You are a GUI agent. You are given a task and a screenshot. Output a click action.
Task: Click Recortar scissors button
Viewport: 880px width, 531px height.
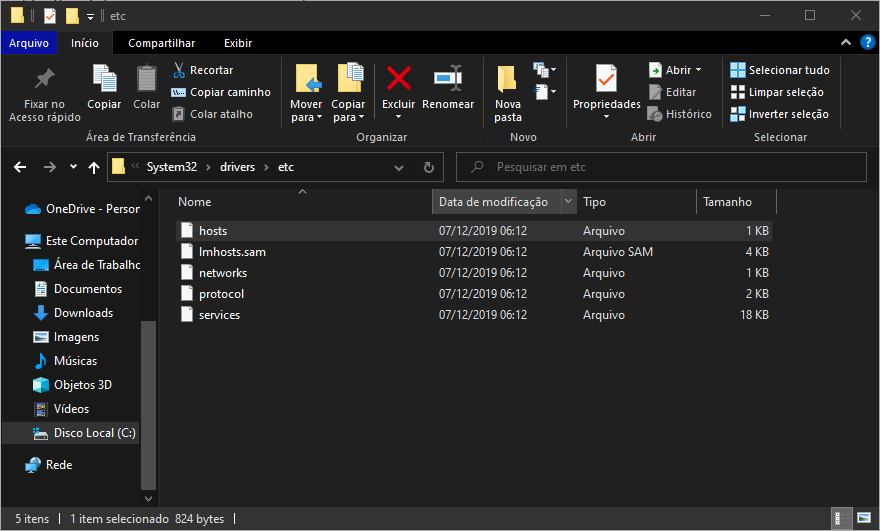[x=203, y=70]
